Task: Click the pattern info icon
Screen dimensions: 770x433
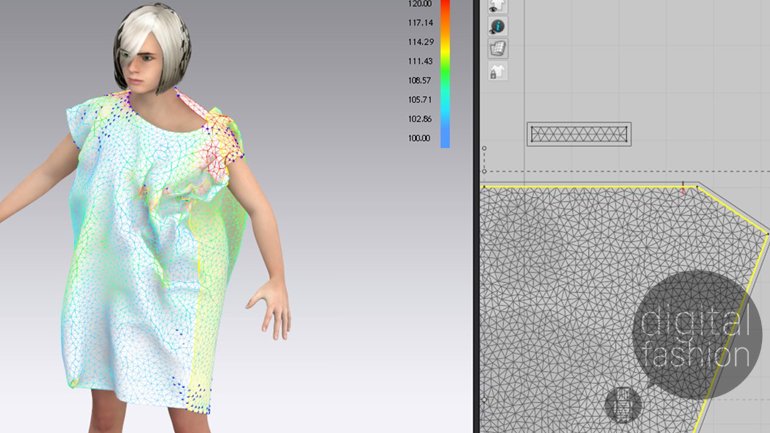Action: click(497, 26)
